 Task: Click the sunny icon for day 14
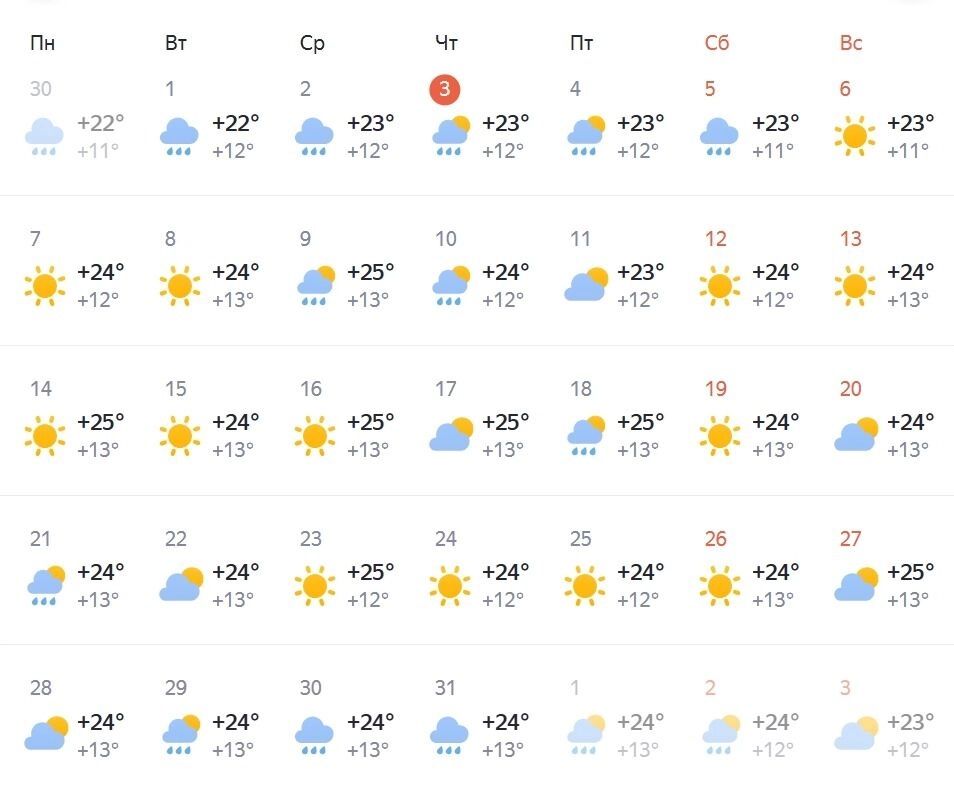[44, 436]
